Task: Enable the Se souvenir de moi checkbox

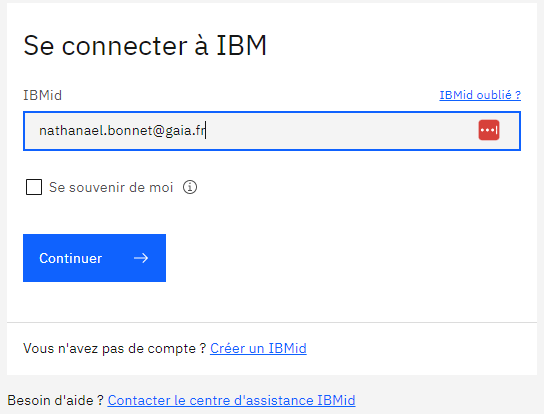Action: point(34,187)
